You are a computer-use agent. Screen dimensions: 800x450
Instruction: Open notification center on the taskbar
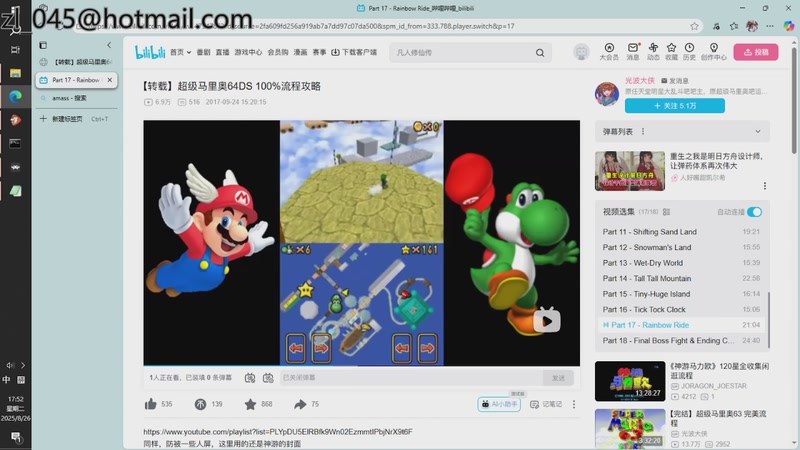15,437
